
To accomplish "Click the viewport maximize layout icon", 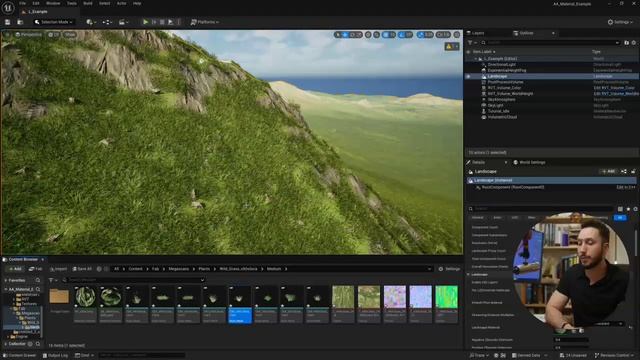I will [457, 35].
